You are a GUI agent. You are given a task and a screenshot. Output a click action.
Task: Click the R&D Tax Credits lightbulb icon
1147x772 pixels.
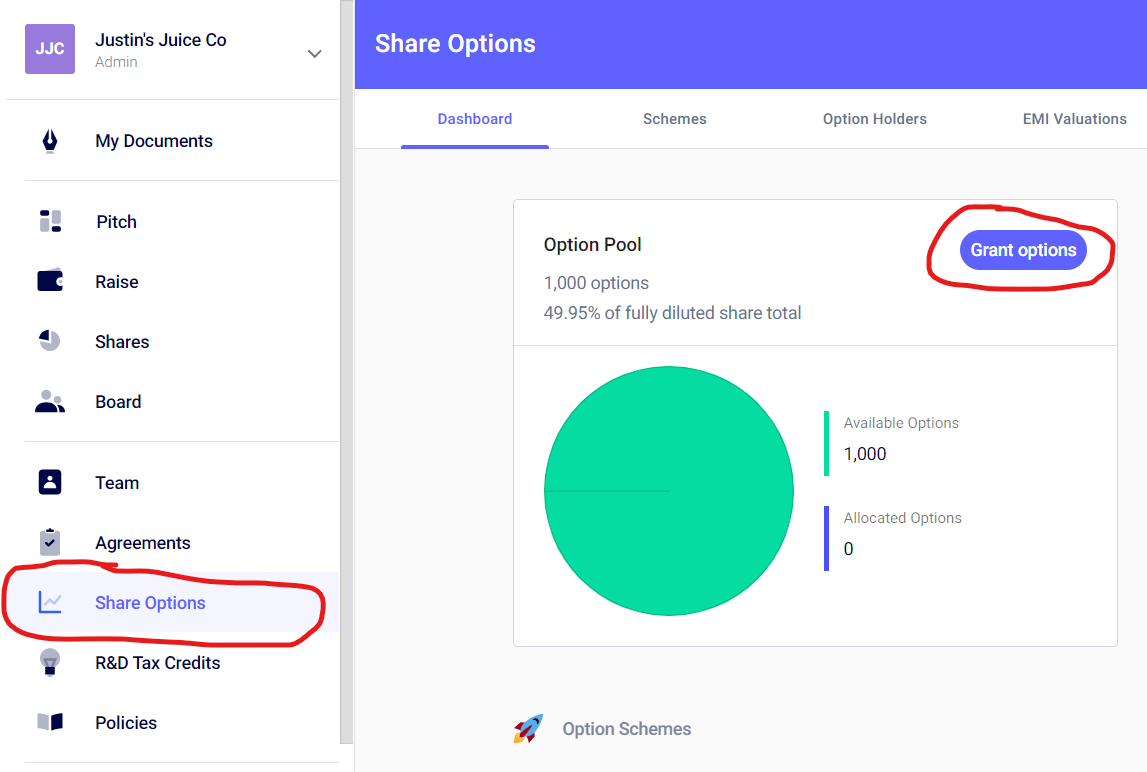[x=50, y=662]
